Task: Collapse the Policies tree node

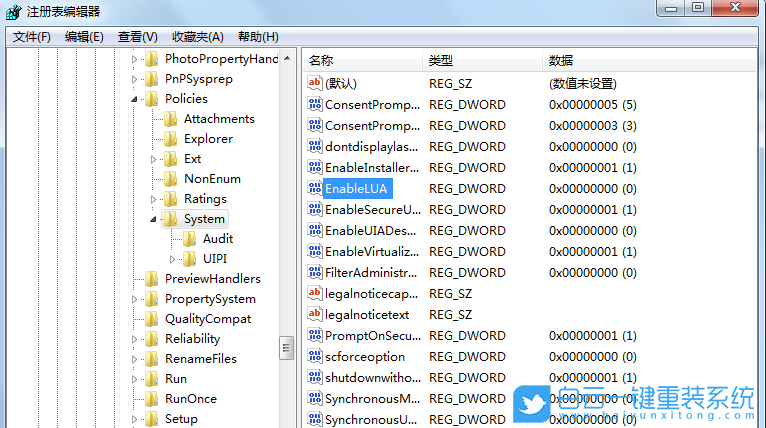Action: pyautogui.click(x=134, y=99)
